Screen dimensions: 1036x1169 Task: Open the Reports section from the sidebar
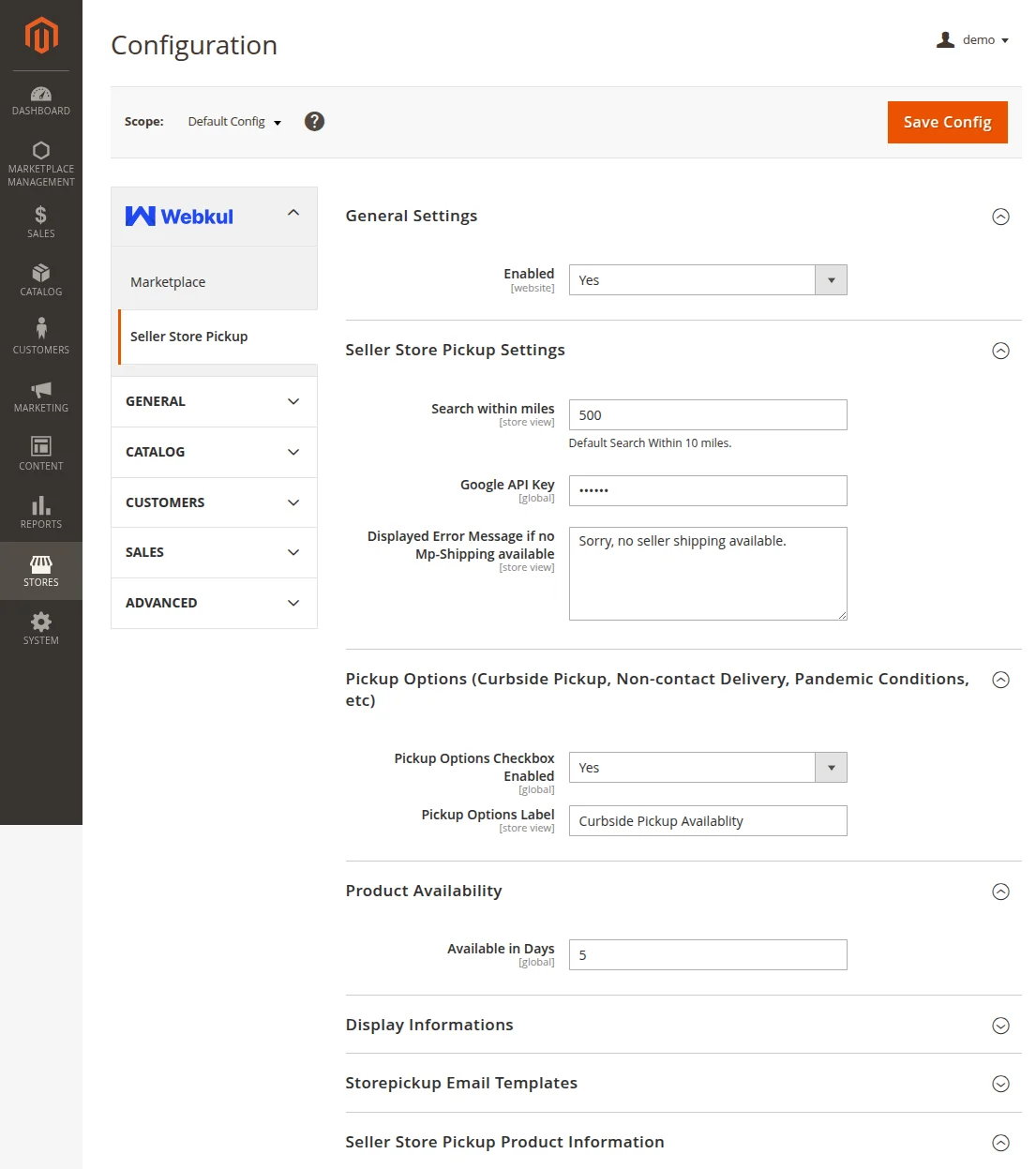(41, 513)
